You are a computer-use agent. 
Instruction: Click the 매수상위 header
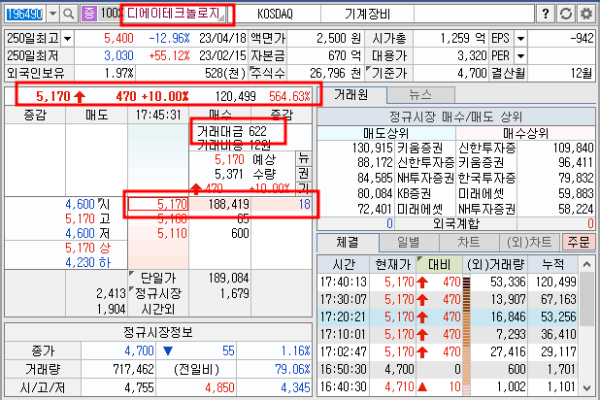(x=526, y=133)
